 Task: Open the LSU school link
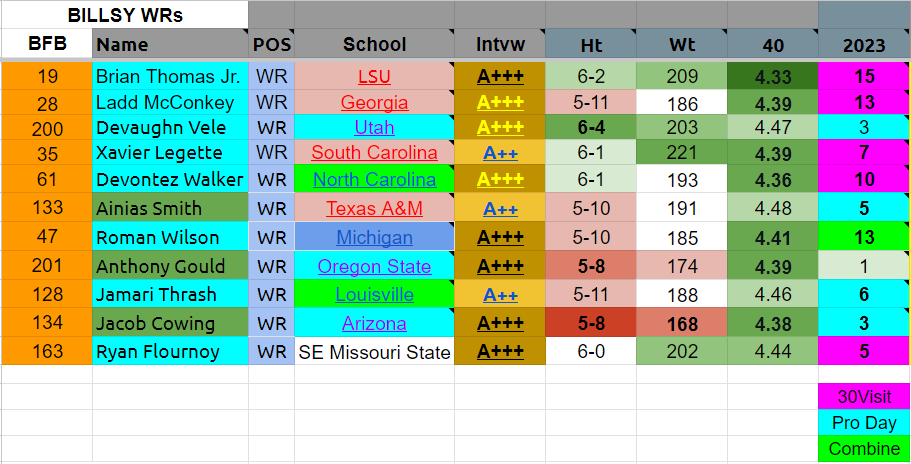click(x=374, y=76)
